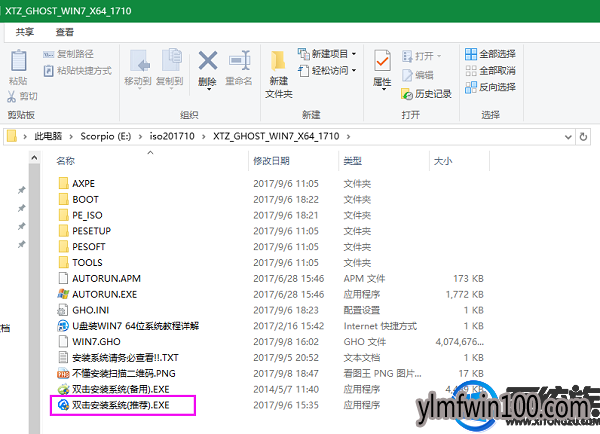Go to 此电脑 in address path
The image size is (600, 434).
click(x=48, y=136)
